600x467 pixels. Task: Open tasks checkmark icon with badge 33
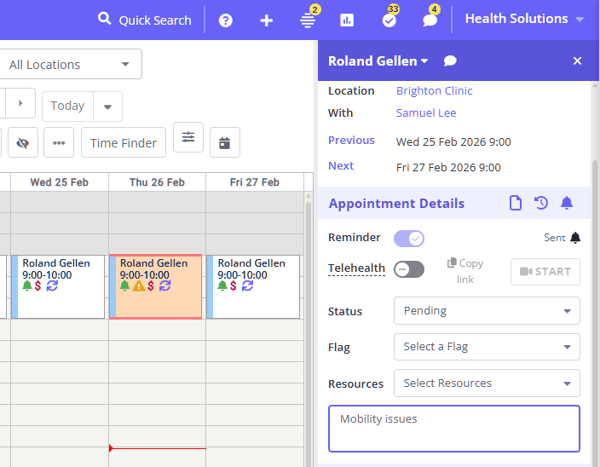[x=389, y=20]
